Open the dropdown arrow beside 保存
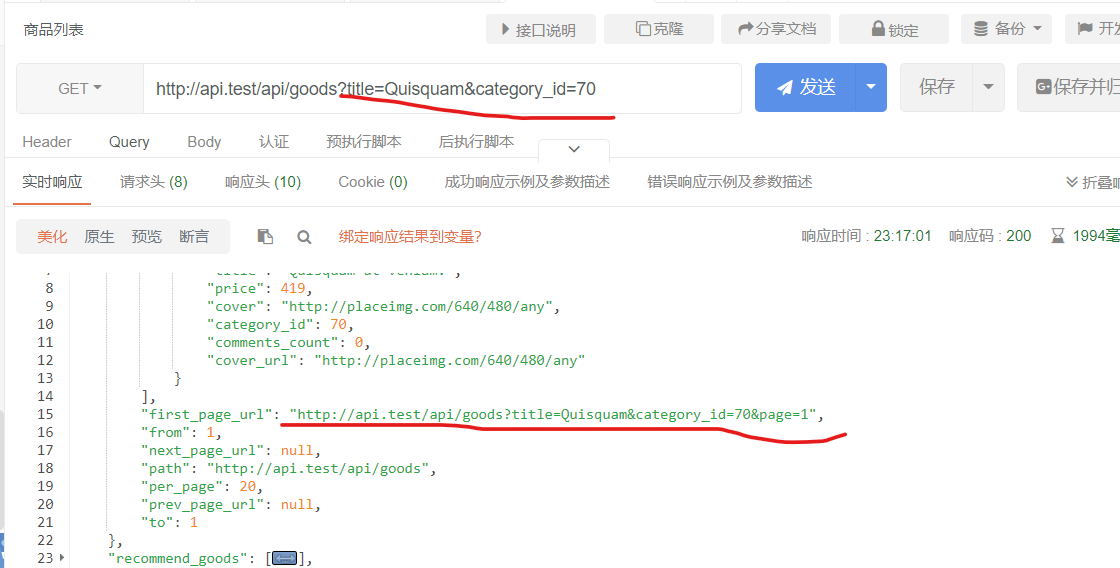Image resolution: width=1120 pixels, height=568 pixels. point(989,87)
